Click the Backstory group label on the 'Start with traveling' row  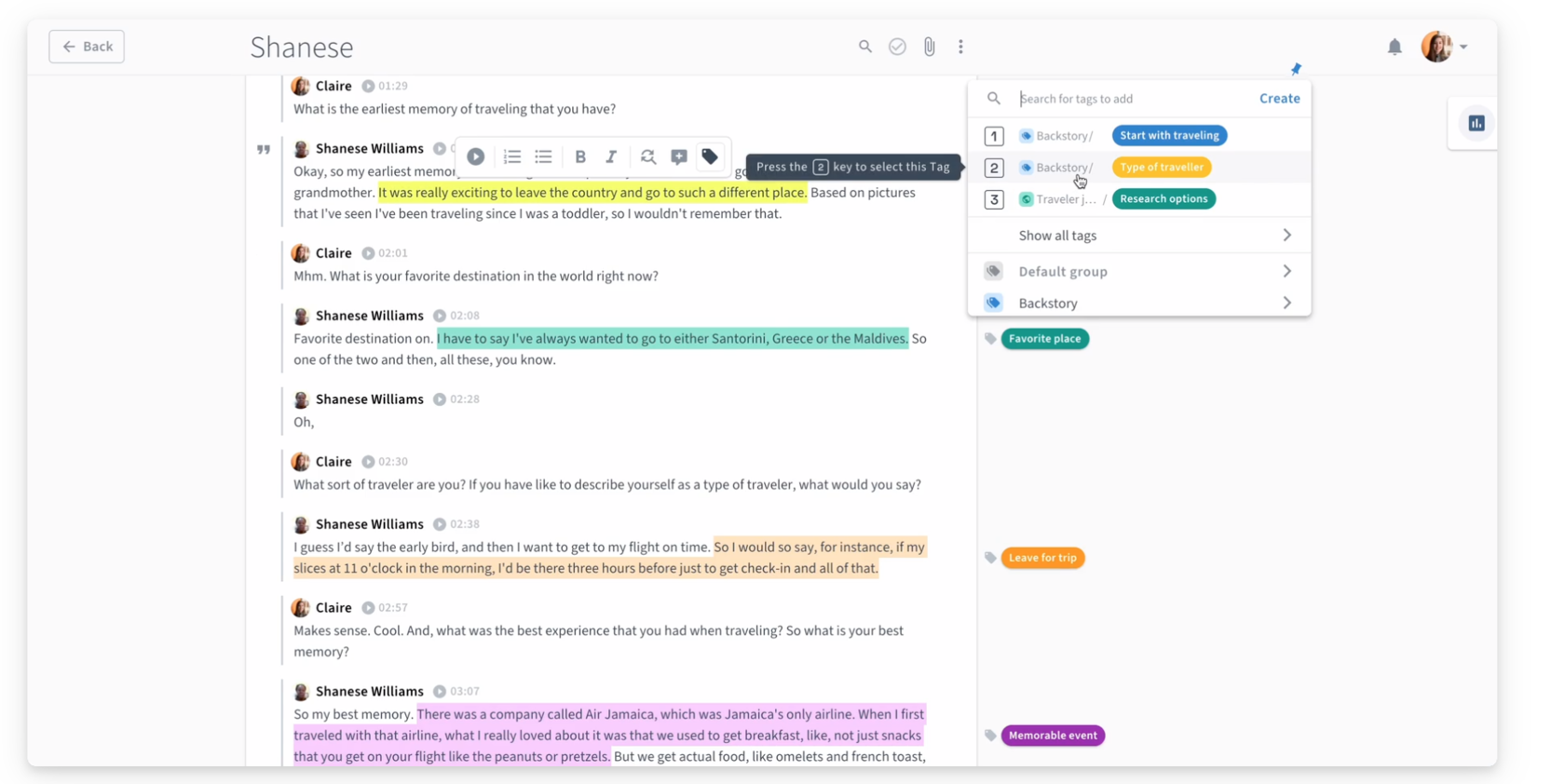tap(1064, 136)
